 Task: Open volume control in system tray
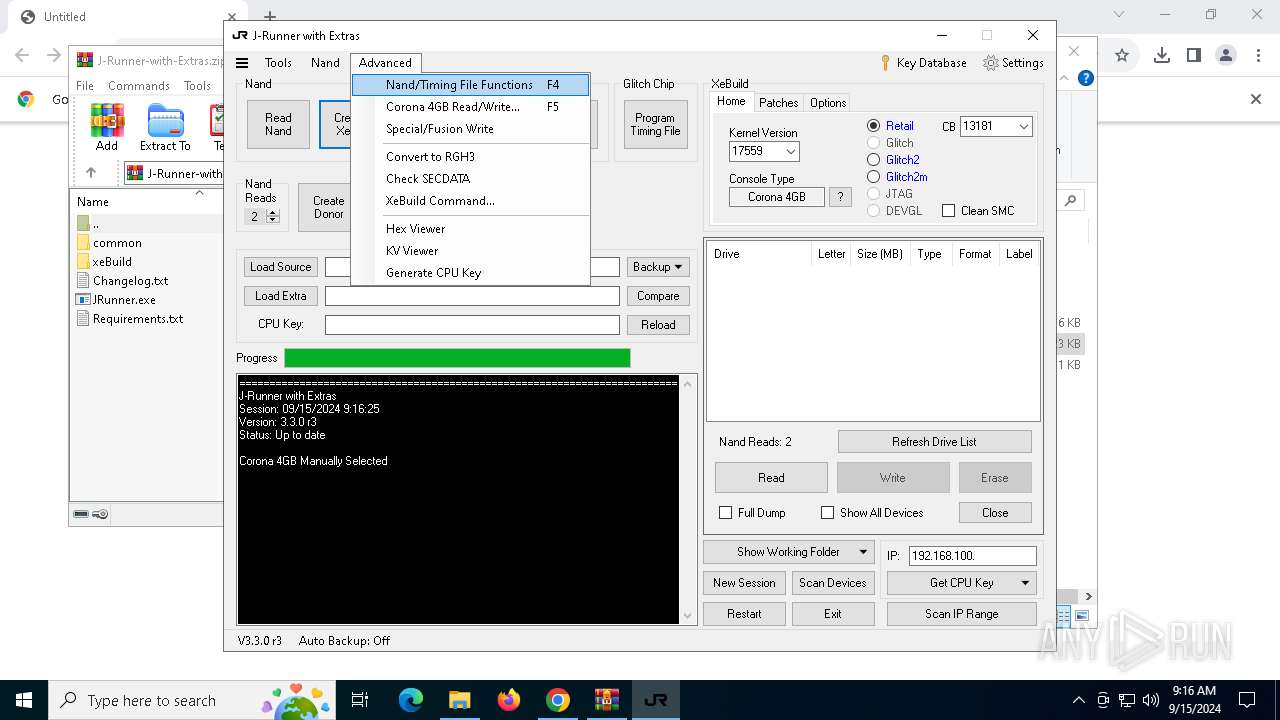(1150, 700)
